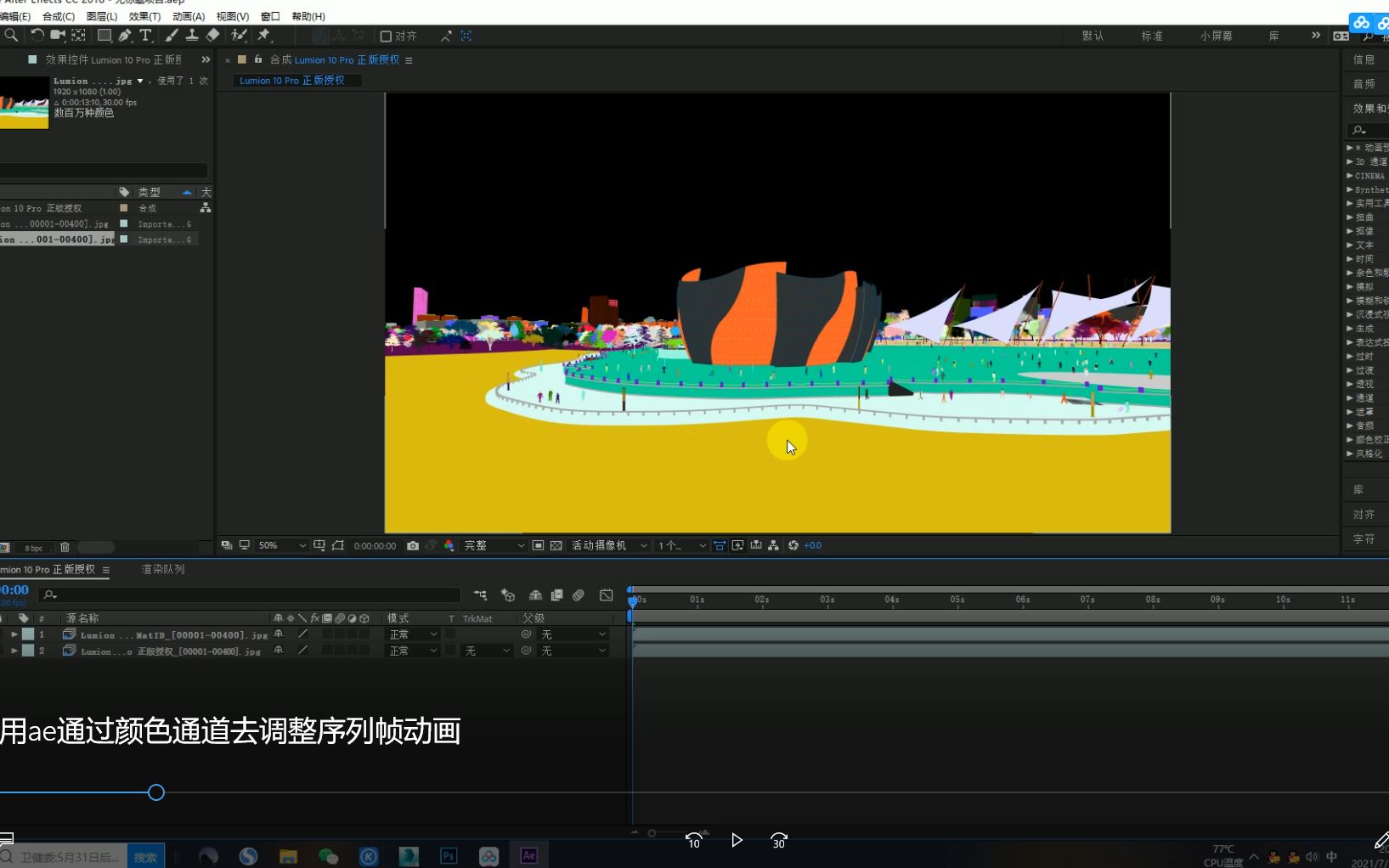
Task: Click the timeline zoom slider handle
Action: [652, 833]
